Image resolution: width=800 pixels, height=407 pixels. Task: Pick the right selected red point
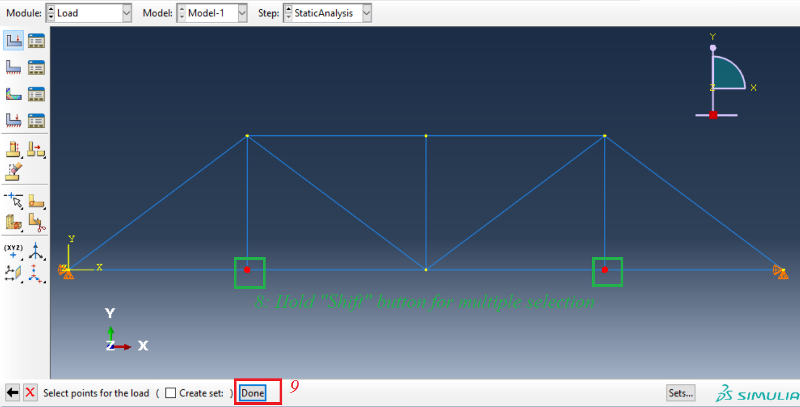(x=605, y=269)
